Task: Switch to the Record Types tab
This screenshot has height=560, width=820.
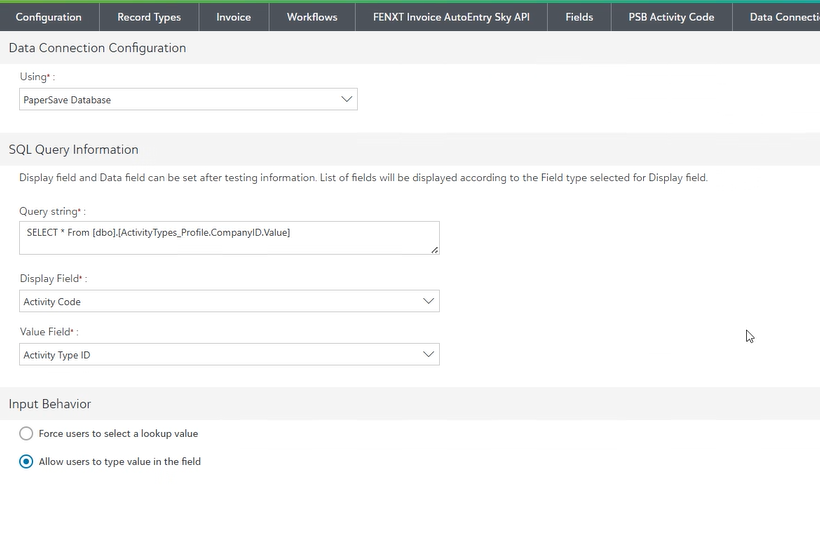Action: click(x=149, y=17)
